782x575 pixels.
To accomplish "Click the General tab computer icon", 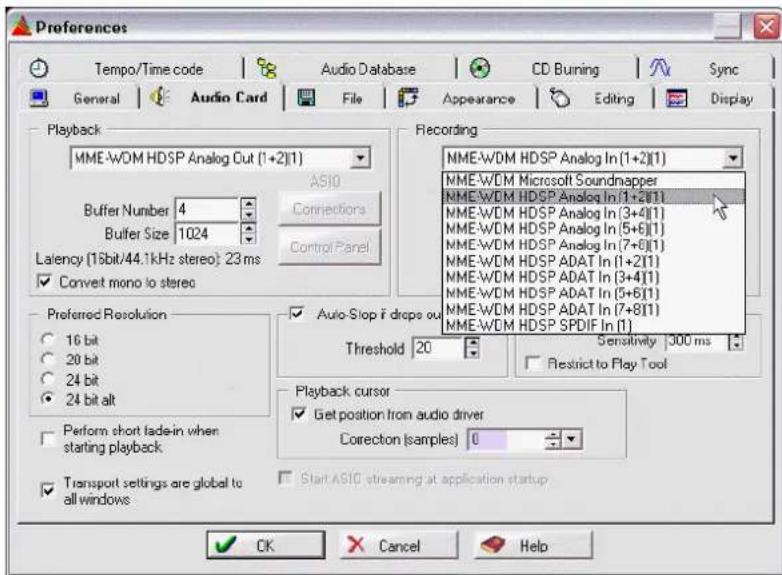I will pos(39,98).
